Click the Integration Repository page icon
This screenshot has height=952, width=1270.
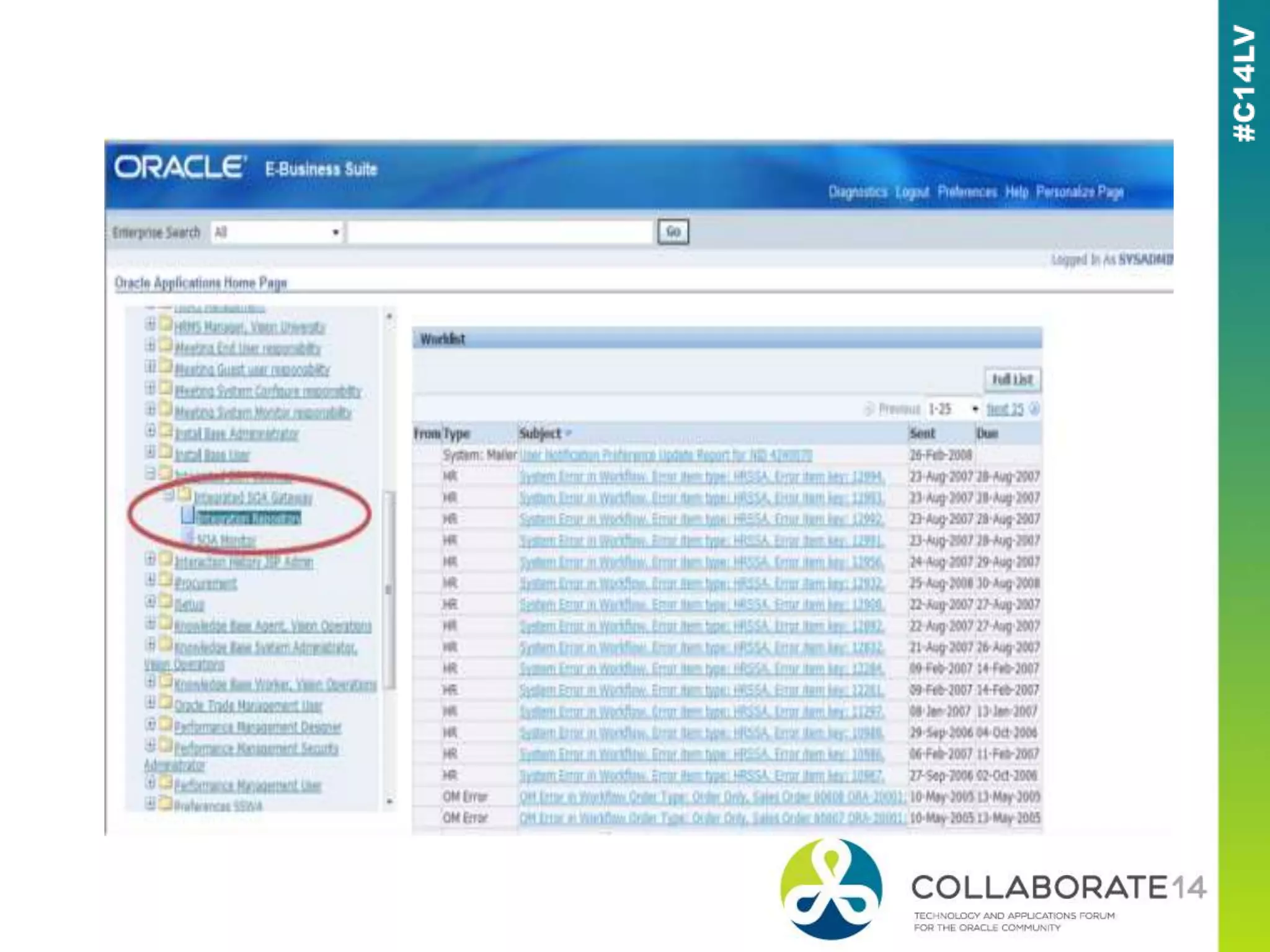coord(187,516)
